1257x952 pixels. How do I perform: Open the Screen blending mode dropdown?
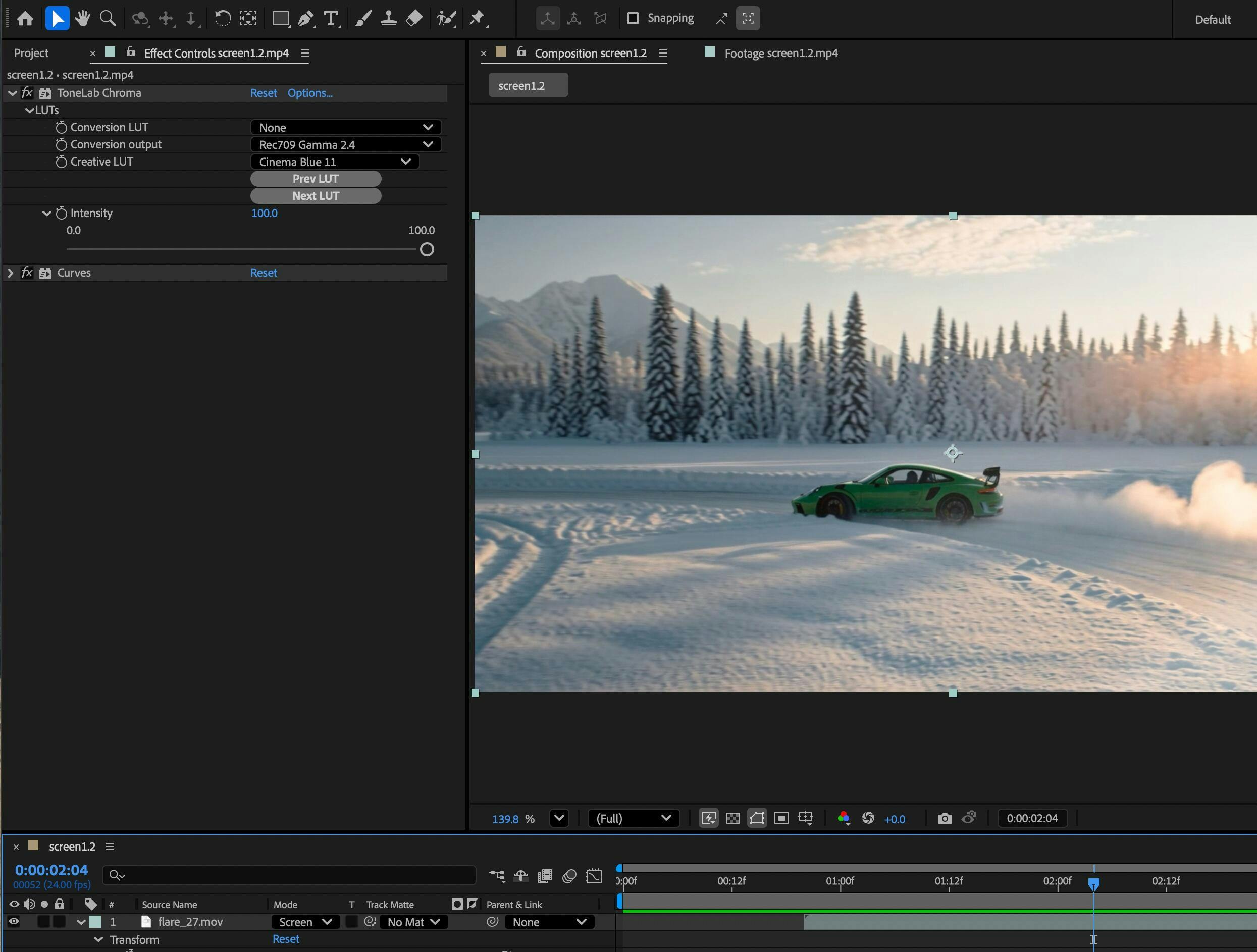305,922
